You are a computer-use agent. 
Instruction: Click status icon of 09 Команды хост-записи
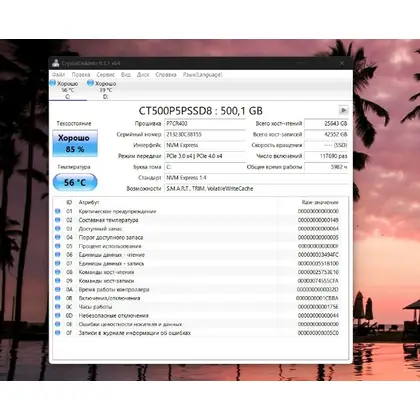tap(58, 281)
